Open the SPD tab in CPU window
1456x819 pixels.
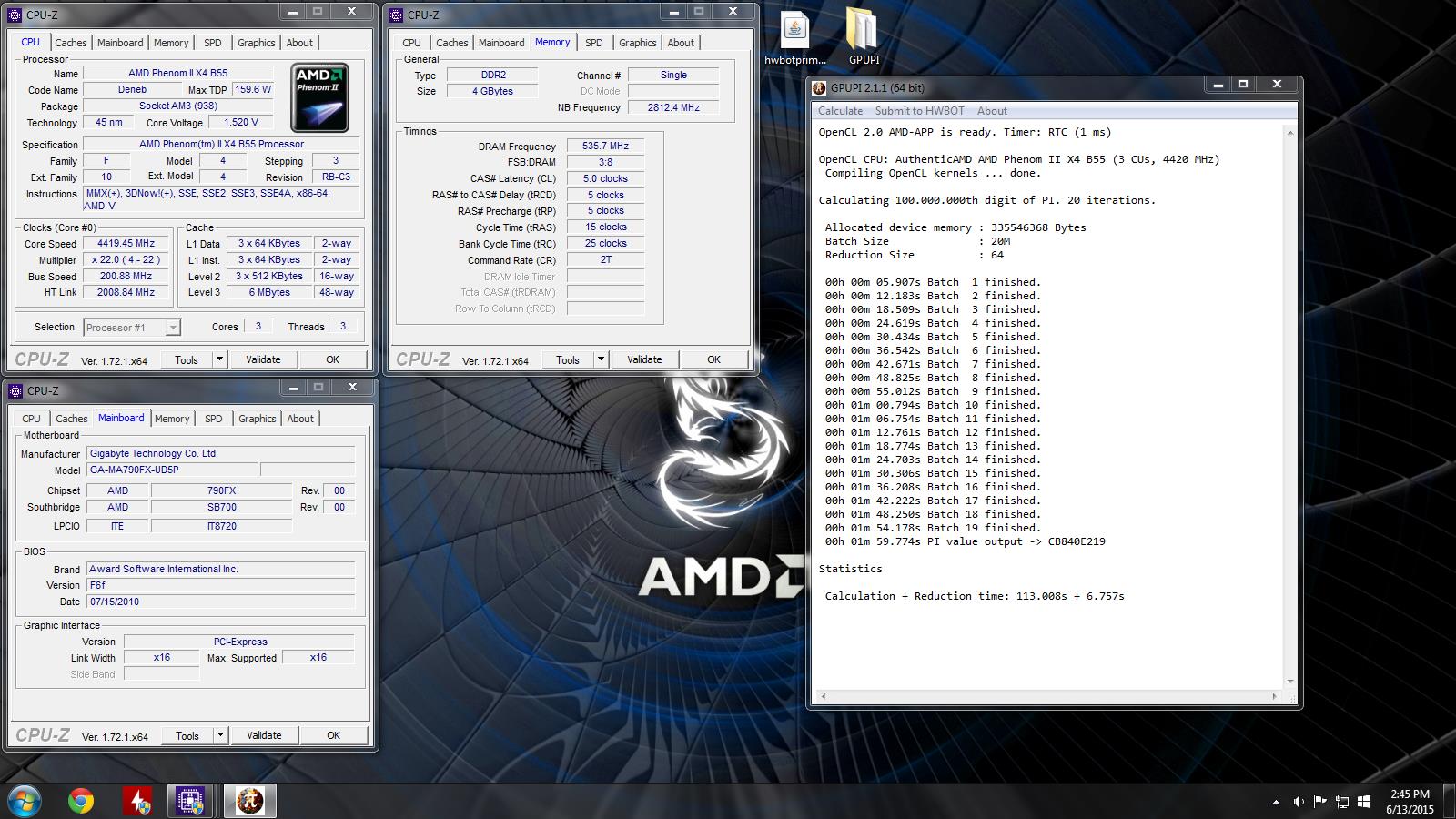212,43
